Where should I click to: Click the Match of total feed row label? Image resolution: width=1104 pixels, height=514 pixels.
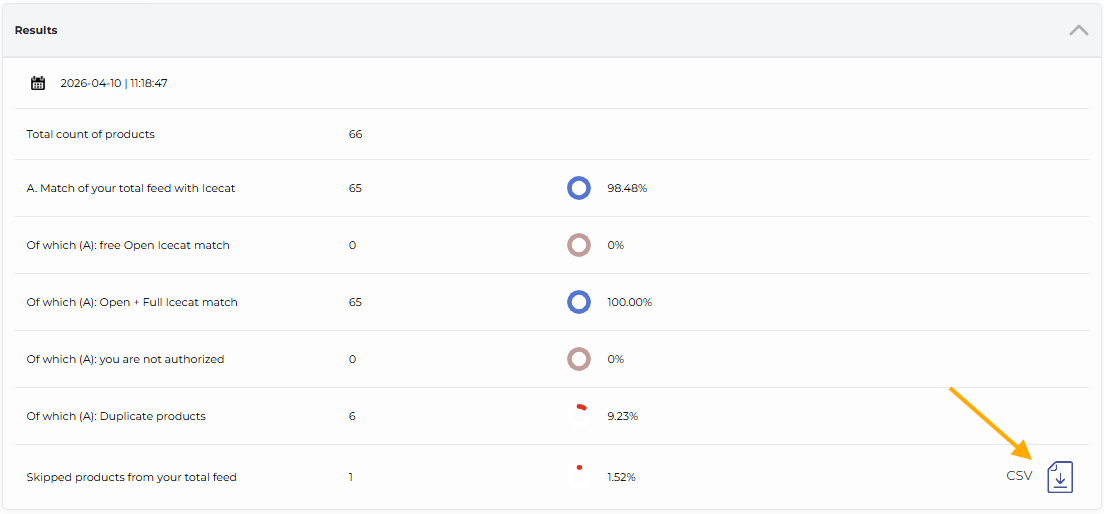coord(131,188)
